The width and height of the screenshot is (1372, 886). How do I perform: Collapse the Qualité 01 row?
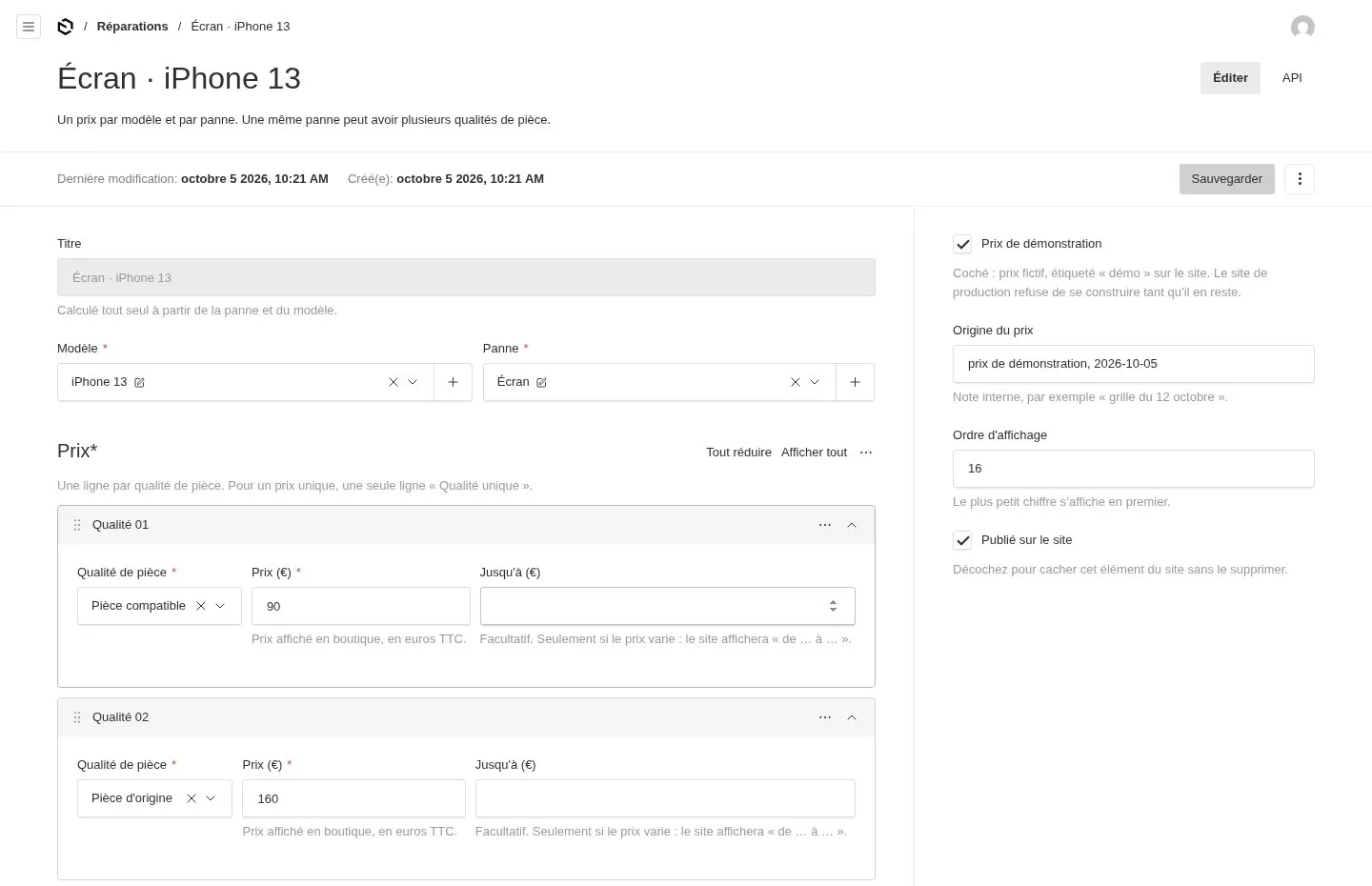(x=852, y=525)
